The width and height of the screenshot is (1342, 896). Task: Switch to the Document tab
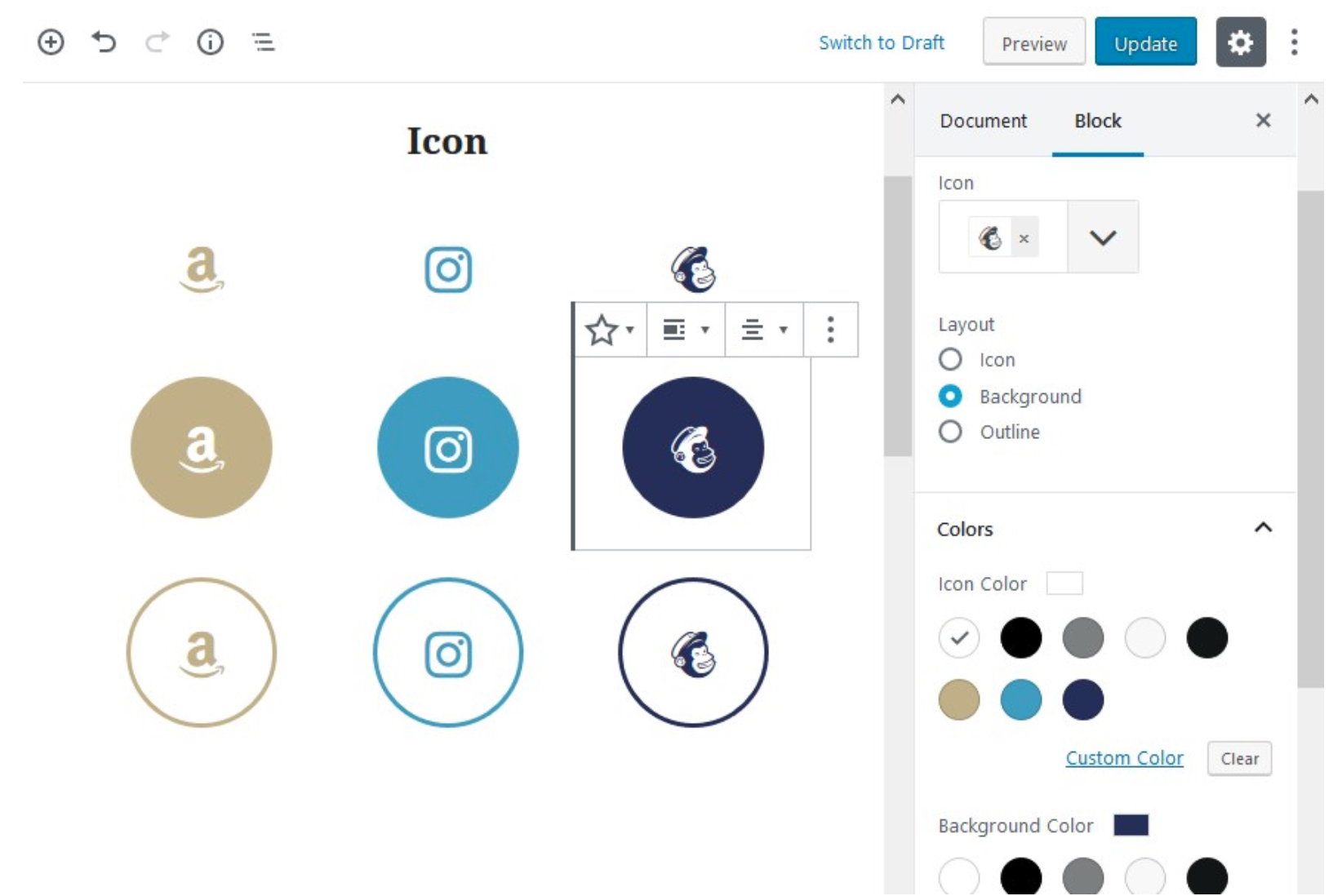(983, 121)
